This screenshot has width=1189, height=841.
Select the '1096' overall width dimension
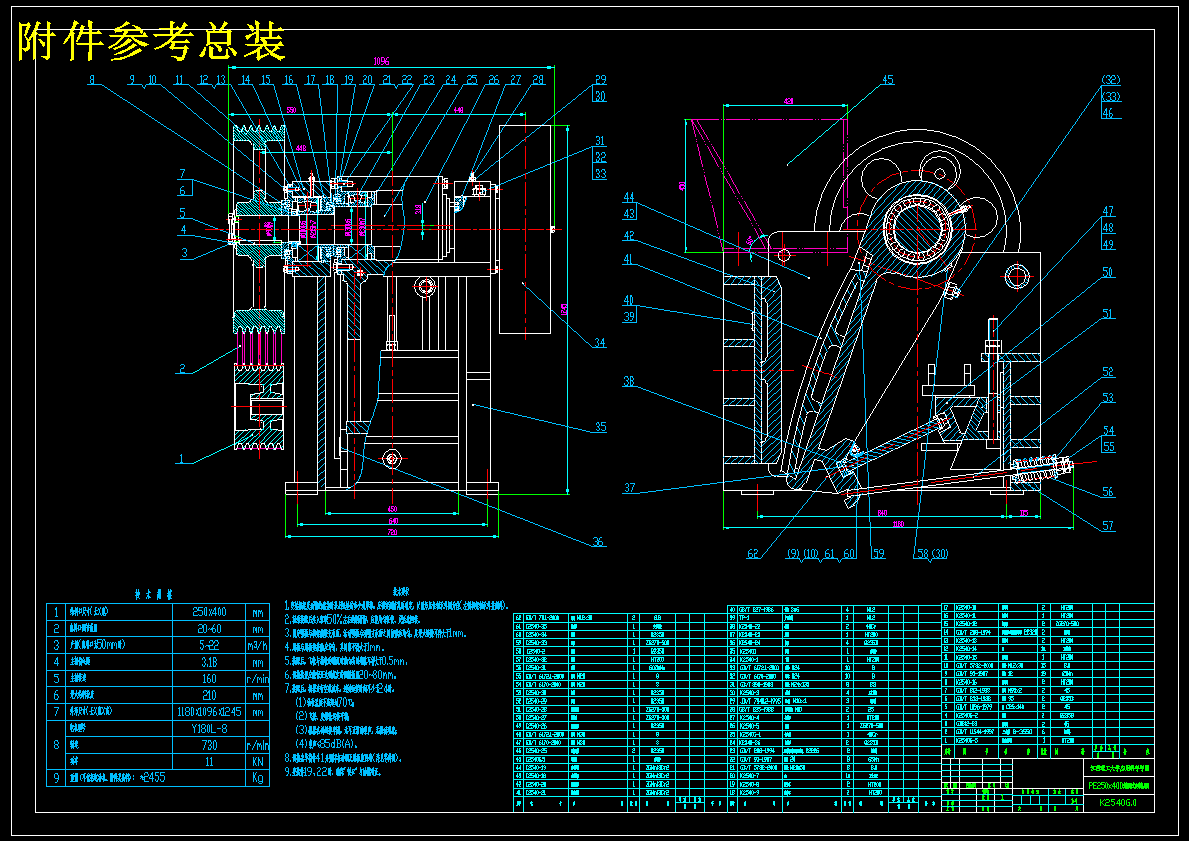point(381,61)
